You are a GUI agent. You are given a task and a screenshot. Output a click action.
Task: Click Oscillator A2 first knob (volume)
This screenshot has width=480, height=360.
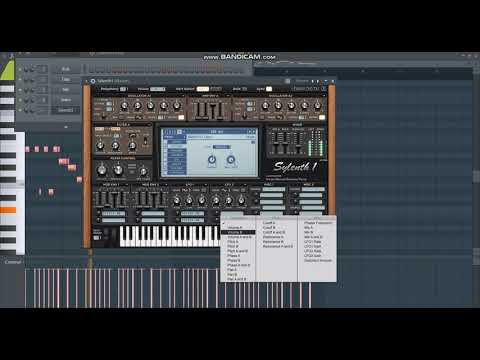(265, 106)
